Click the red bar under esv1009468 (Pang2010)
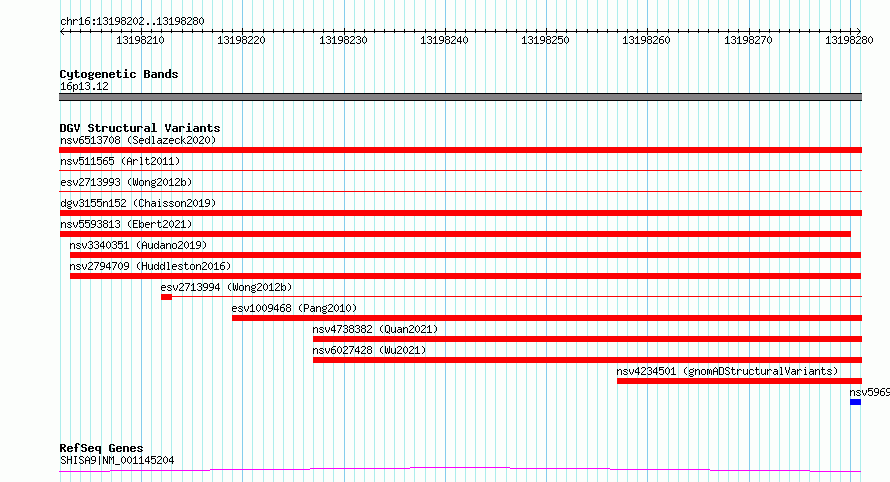This screenshot has height=482, width=890. [547, 318]
